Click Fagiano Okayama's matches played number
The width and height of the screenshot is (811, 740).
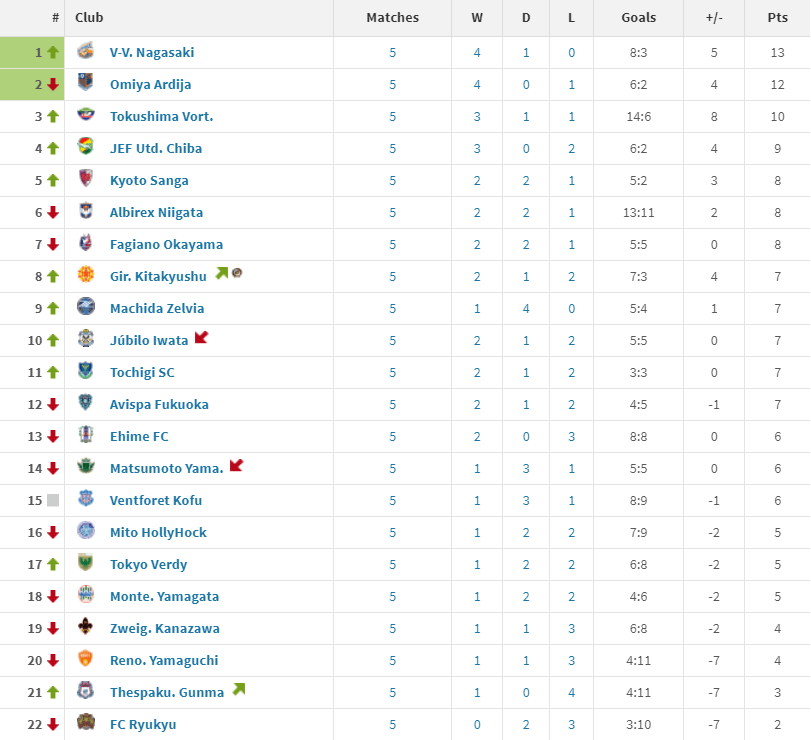pos(393,244)
